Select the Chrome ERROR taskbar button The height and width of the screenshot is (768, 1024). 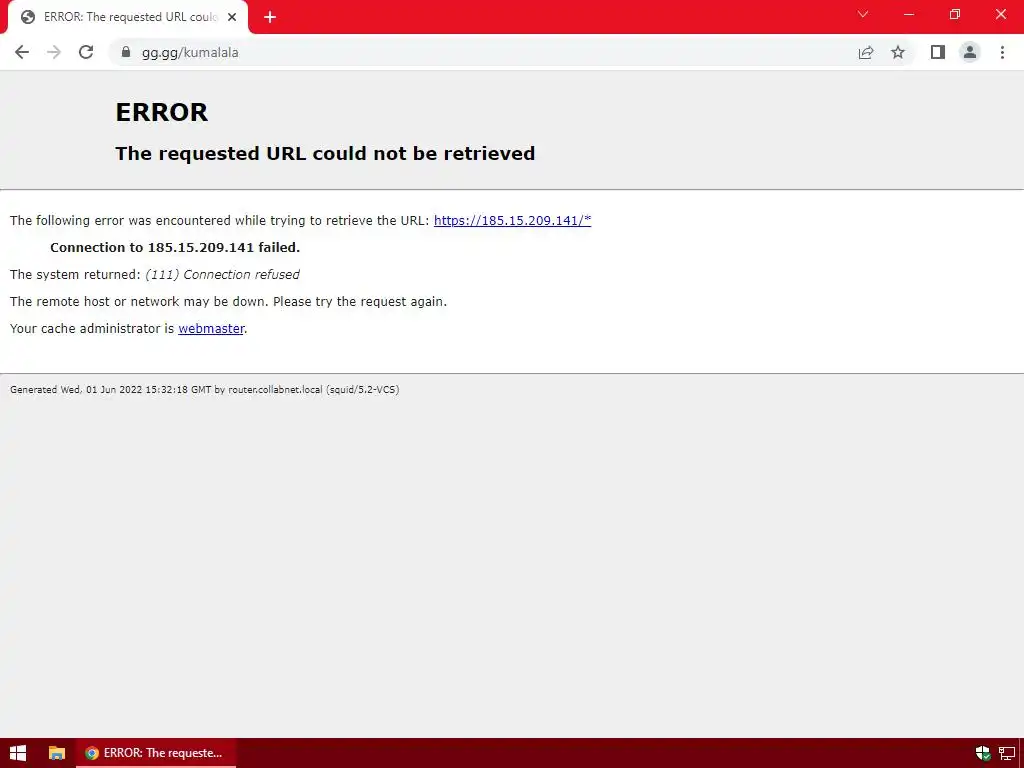[156, 753]
